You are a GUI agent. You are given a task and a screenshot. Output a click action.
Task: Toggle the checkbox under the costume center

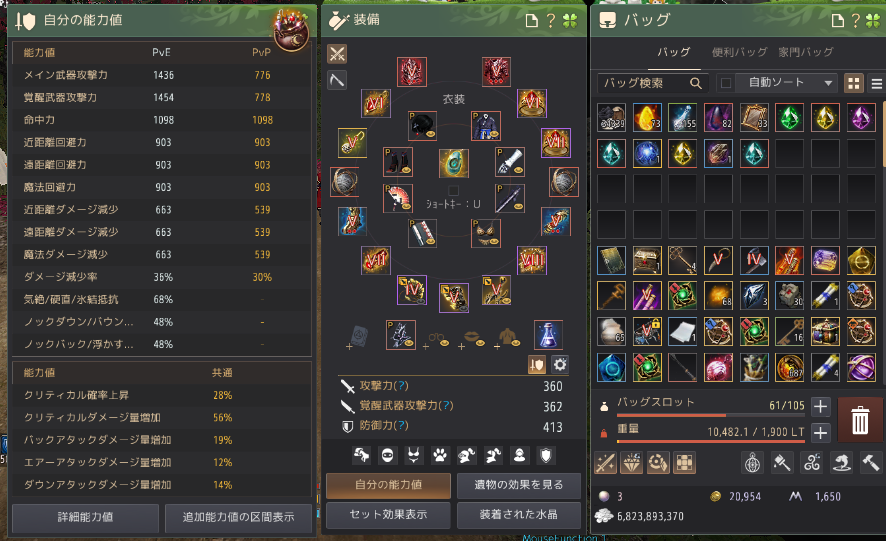click(454, 191)
